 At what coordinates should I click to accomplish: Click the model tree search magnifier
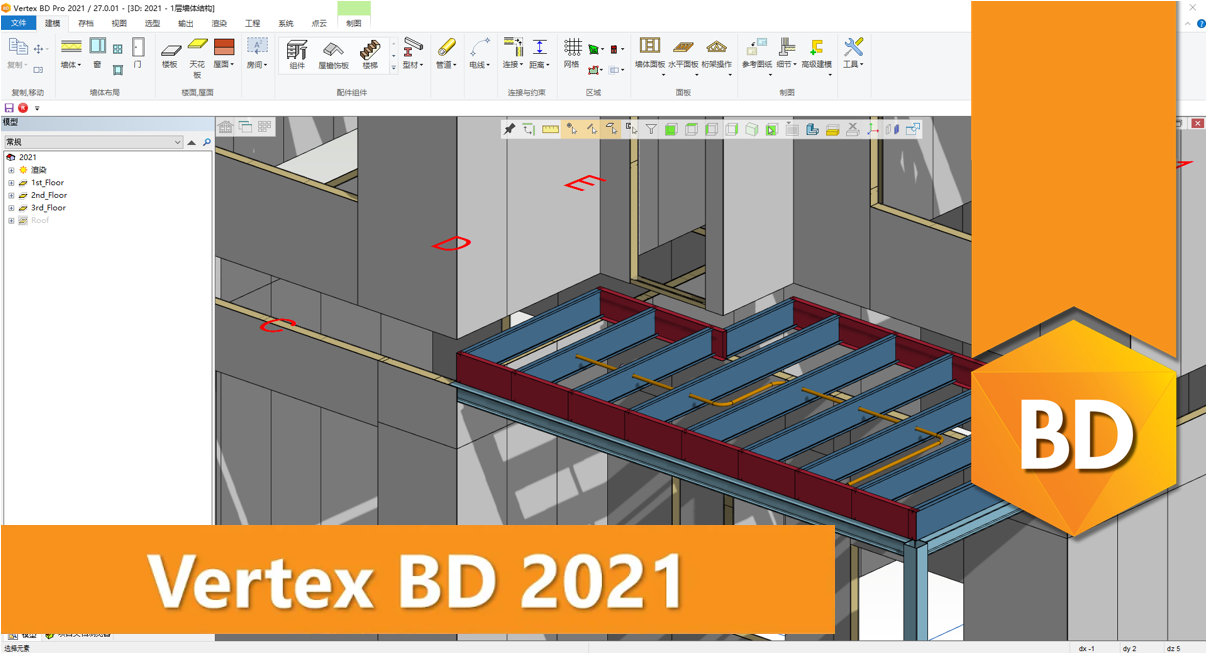click(x=207, y=143)
